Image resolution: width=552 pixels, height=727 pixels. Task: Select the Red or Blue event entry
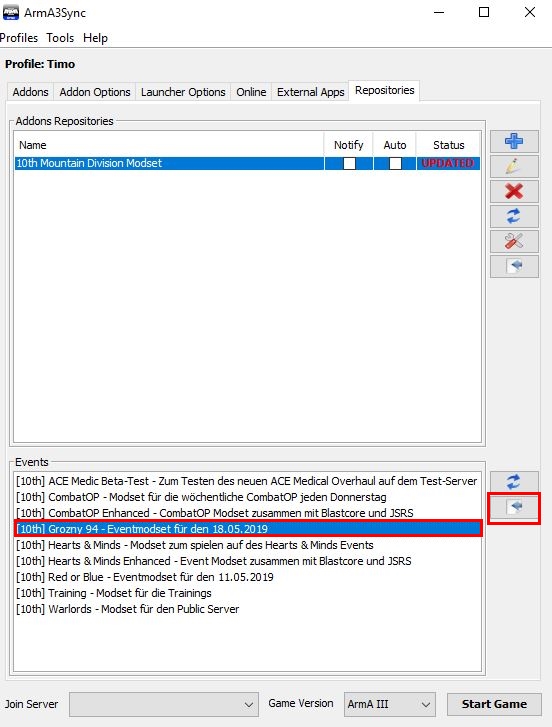145,577
